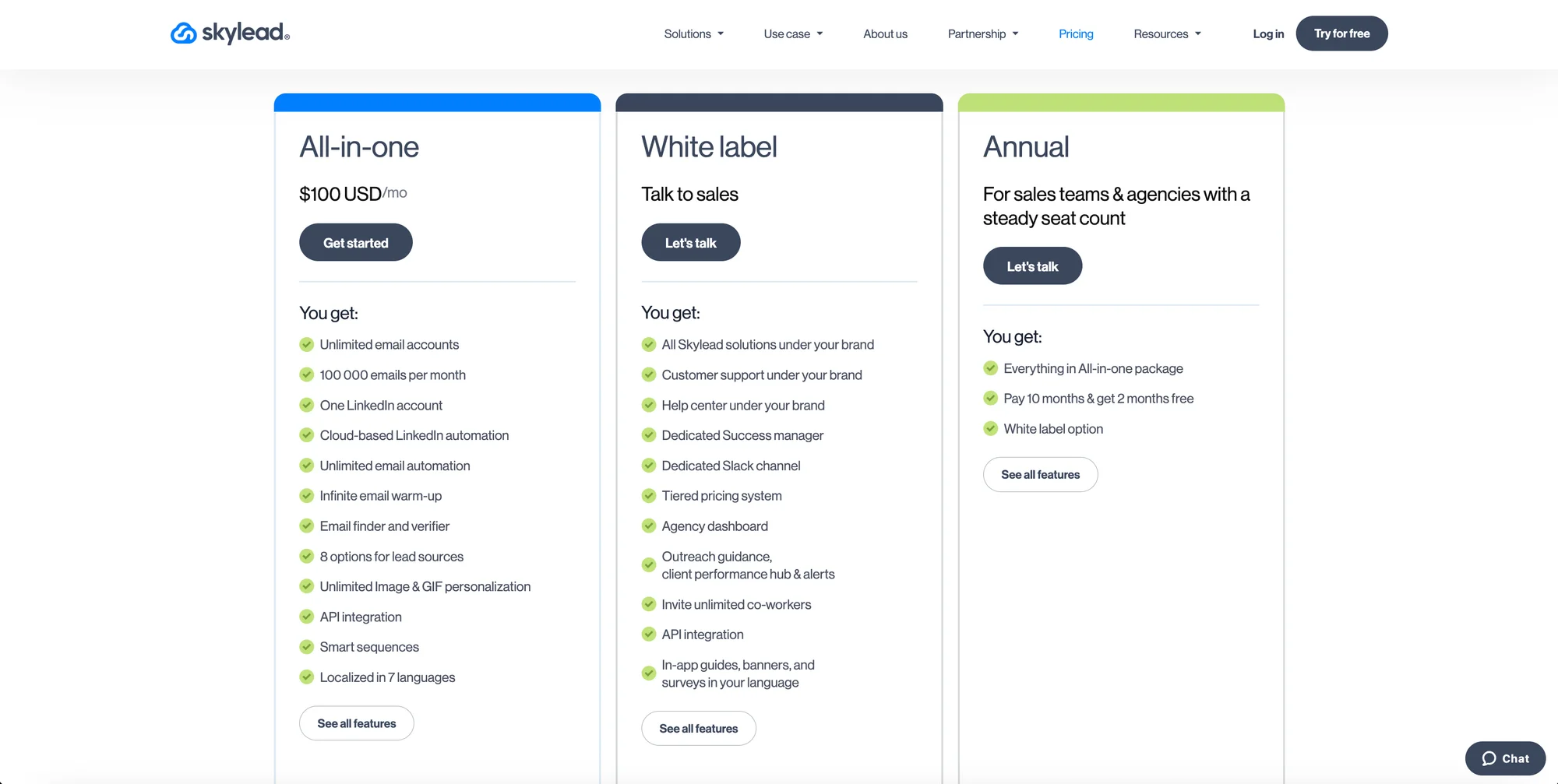Click API integration text in All-in-one list
Image resolution: width=1558 pixels, height=784 pixels.
click(361, 617)
